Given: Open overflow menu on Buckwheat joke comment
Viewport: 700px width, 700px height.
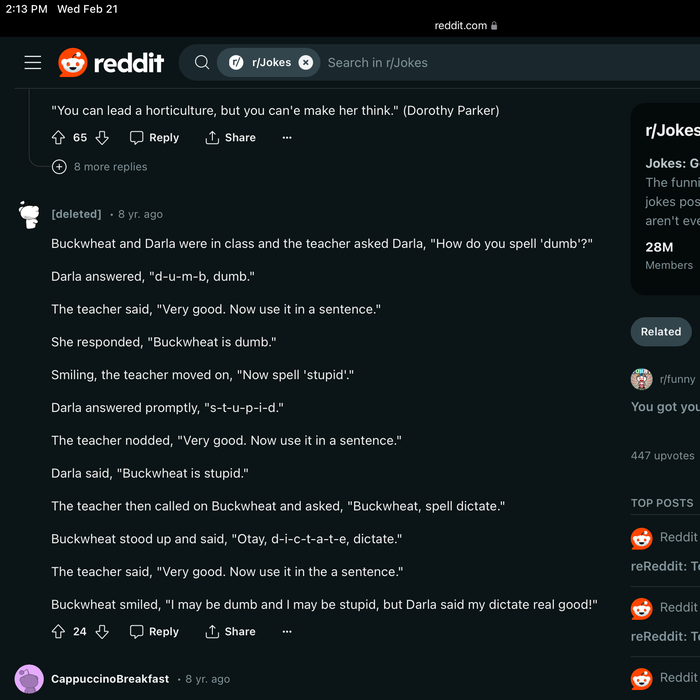Looking at the screenshot, I should point(287,632).
